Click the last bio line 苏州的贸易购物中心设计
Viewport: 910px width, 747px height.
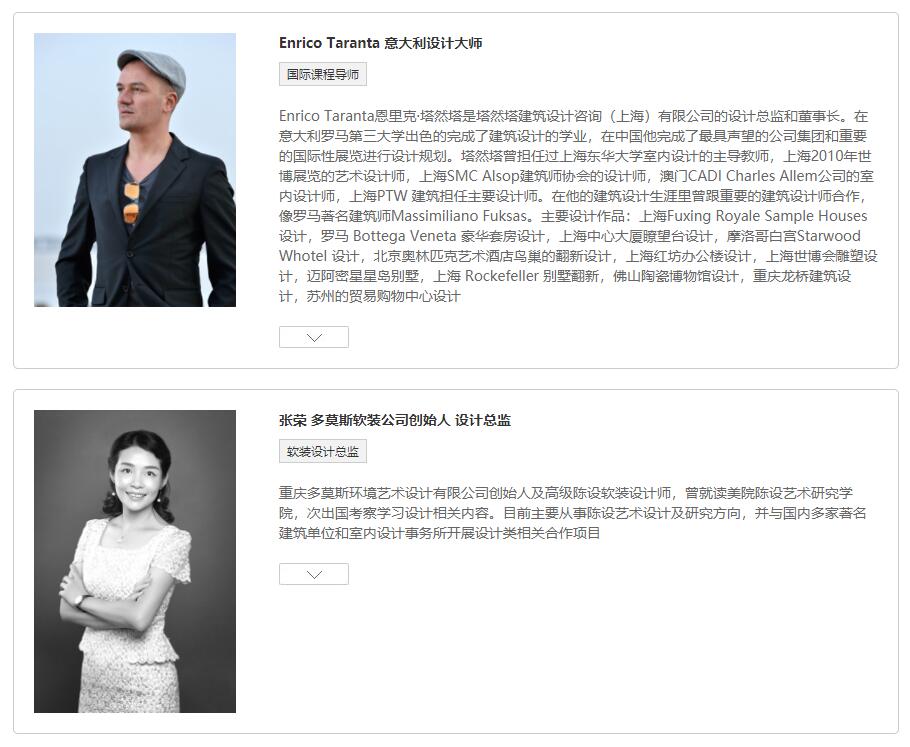[x=384, y=296]
